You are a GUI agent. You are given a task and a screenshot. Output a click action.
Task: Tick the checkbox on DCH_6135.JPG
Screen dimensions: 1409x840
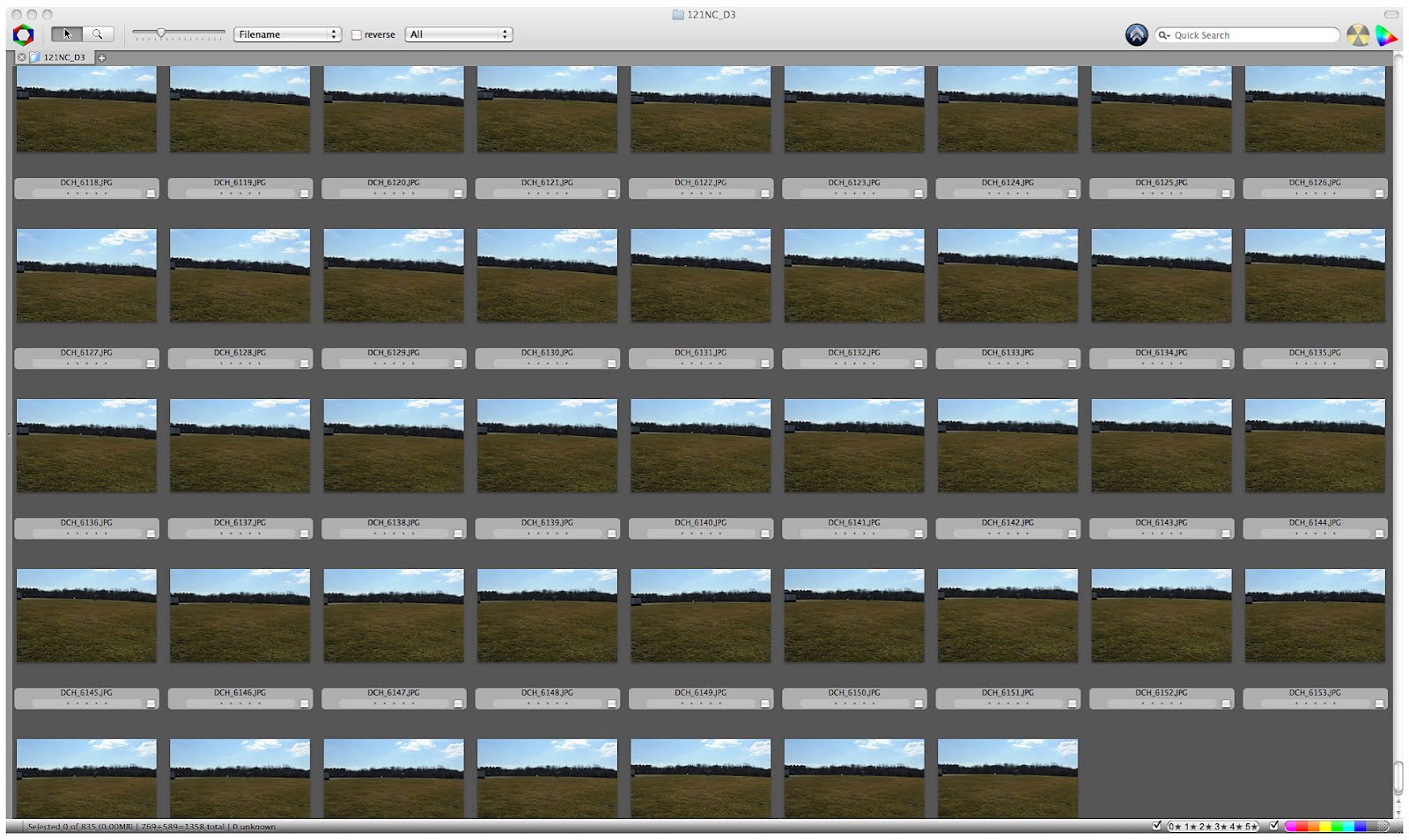point(1379,363)
